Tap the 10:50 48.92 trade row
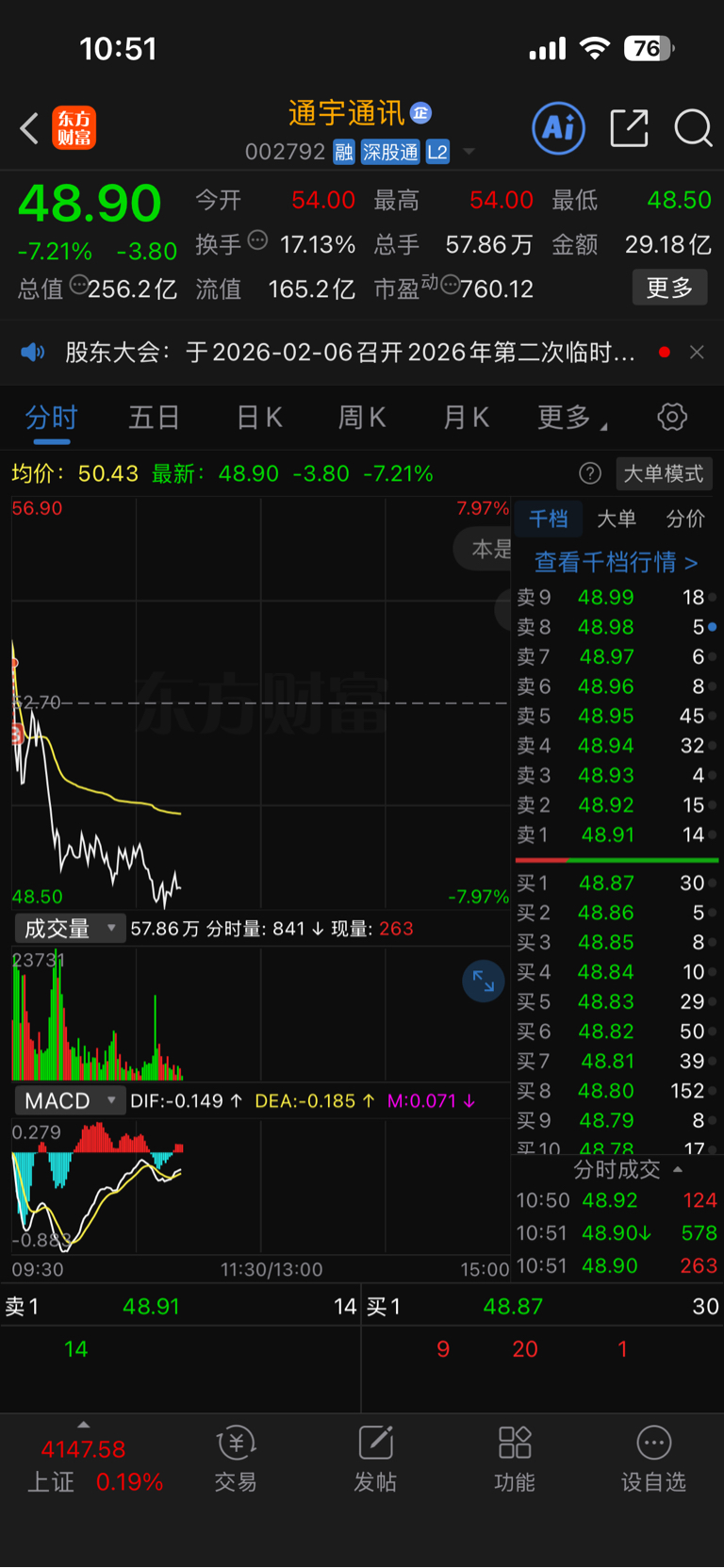 tap(617, 1200)
